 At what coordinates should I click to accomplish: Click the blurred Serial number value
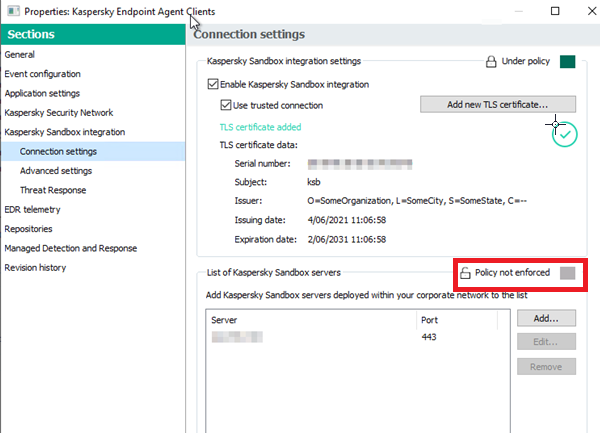click(360, 164)
